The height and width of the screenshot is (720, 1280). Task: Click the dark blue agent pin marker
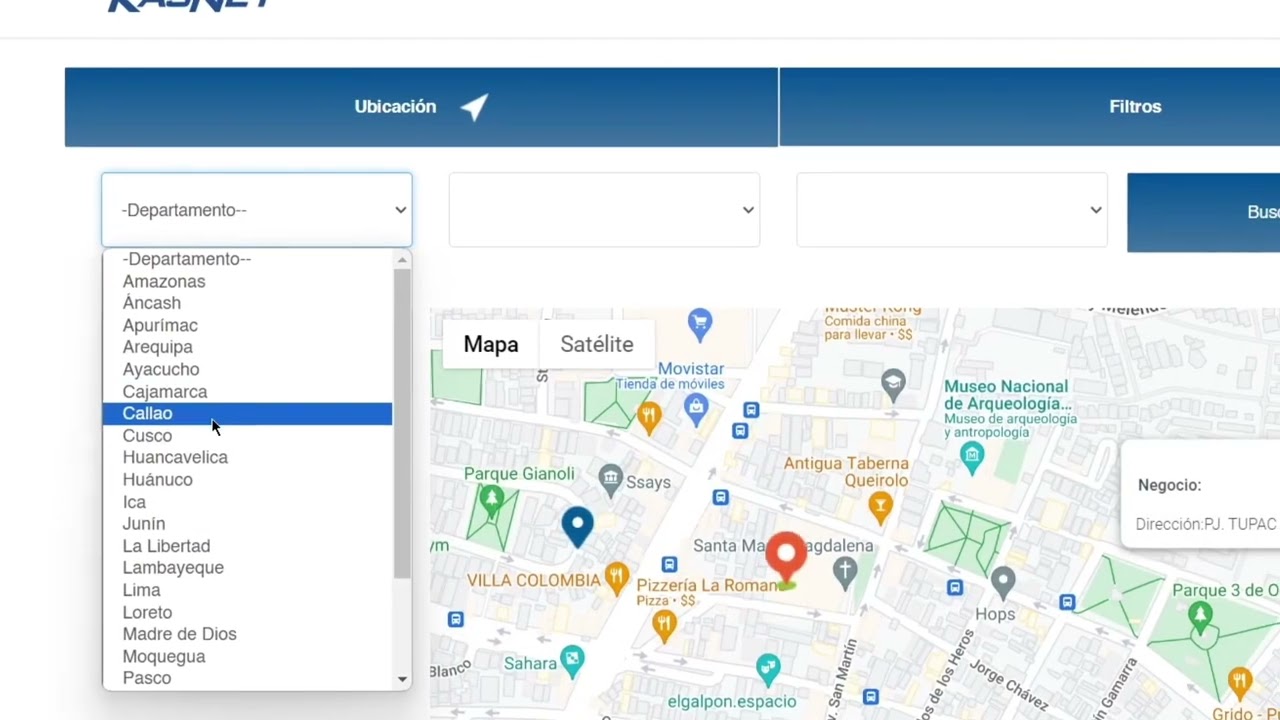click(577, 527)
